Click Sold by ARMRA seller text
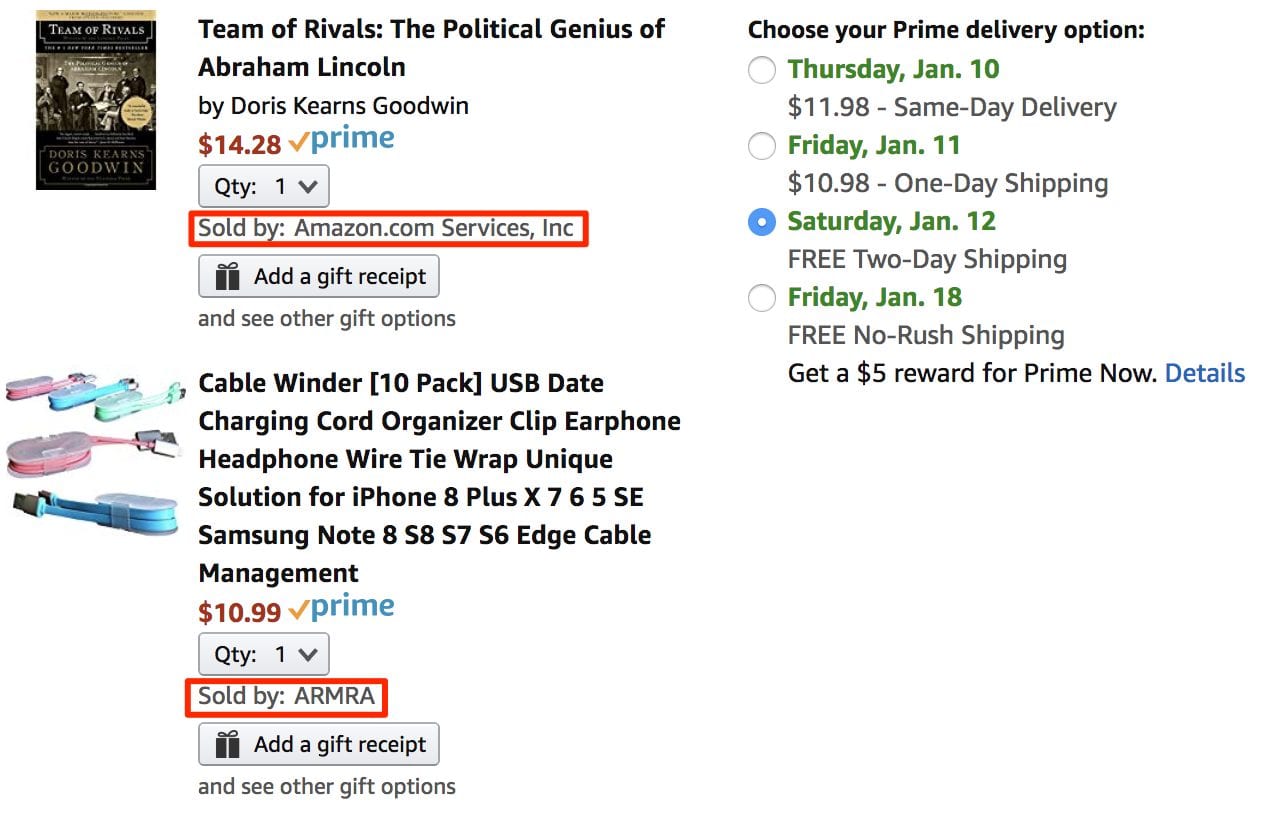The height and width of the screenshot is (822, 1276). pyautogui.click(x=286, y=697)
